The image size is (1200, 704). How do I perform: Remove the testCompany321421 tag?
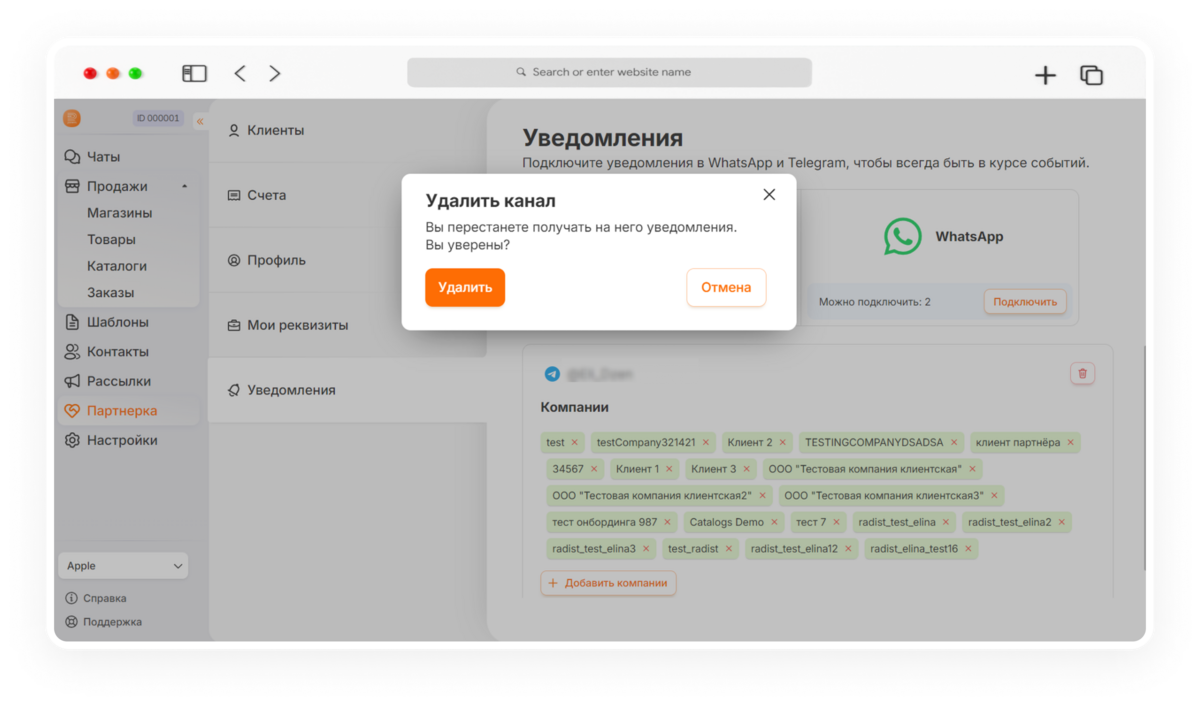pos(705,442)
